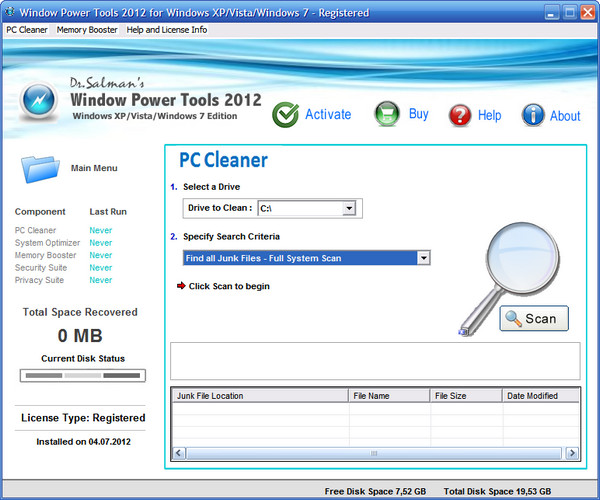Click the Never link beside PC Cleaner
Viewport: 600px width, 500px height.
[x=100, y=231]
